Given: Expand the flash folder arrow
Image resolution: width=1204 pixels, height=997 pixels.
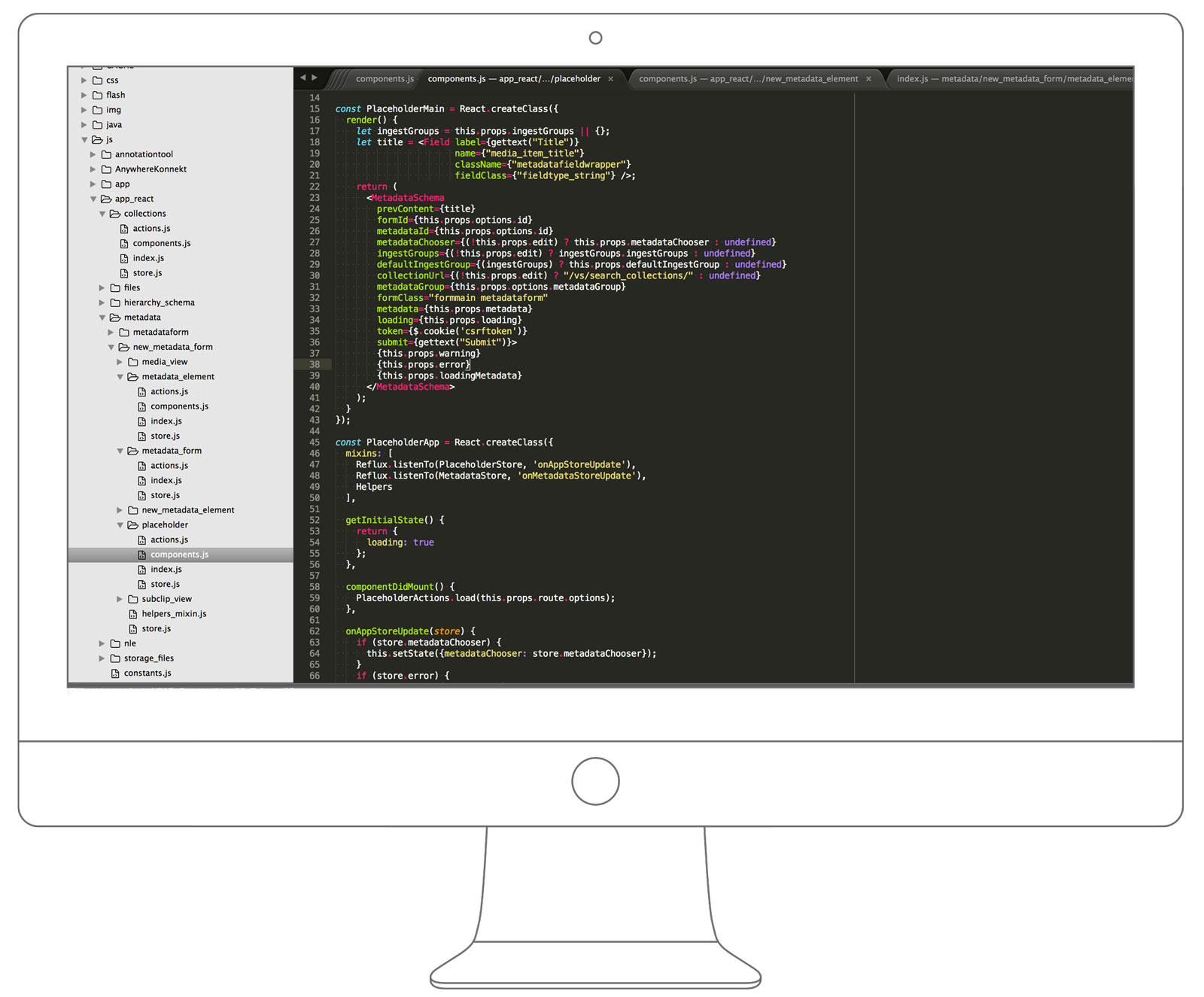Looking at the screenshot, I should [x=84, y=95].
